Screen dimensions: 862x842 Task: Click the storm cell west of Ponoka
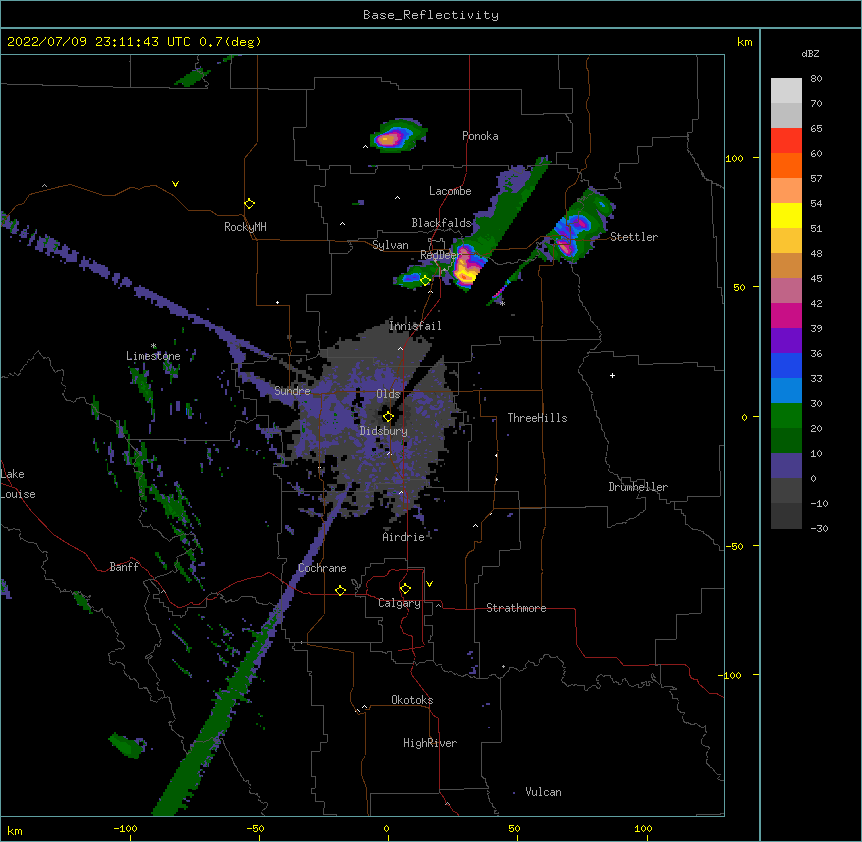point(397,136)
